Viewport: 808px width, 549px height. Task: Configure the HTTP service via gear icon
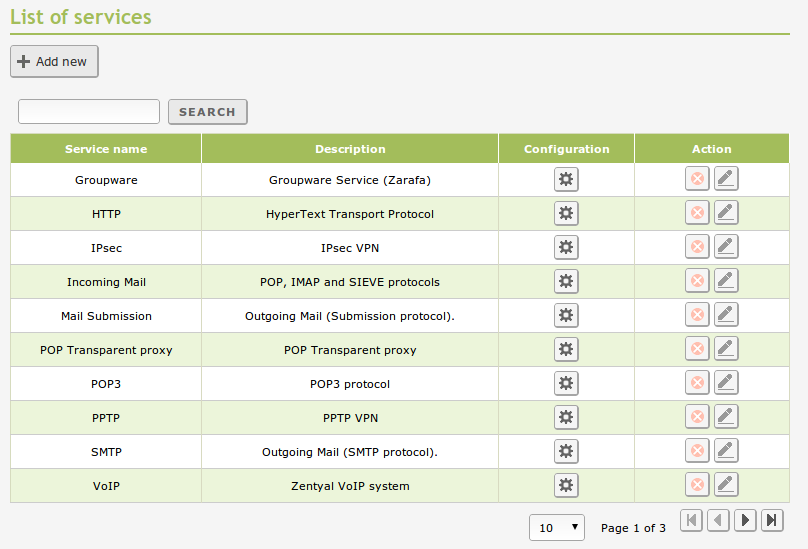(566, 214)
